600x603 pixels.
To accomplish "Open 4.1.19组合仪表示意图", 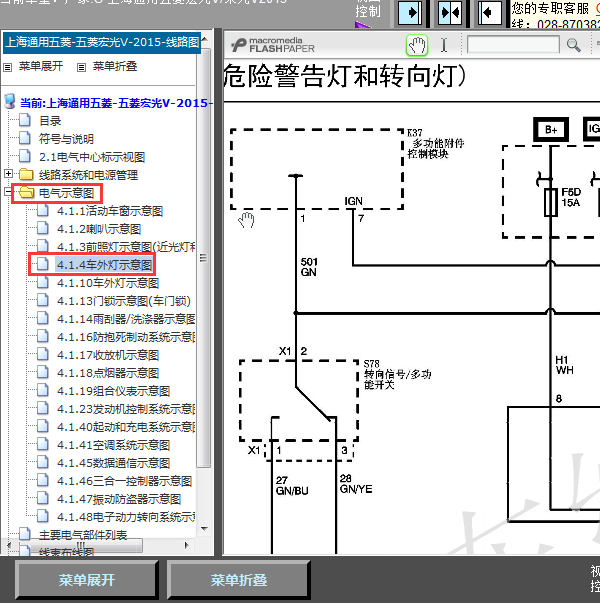I will pyautogui.click(x=113, y=391).
